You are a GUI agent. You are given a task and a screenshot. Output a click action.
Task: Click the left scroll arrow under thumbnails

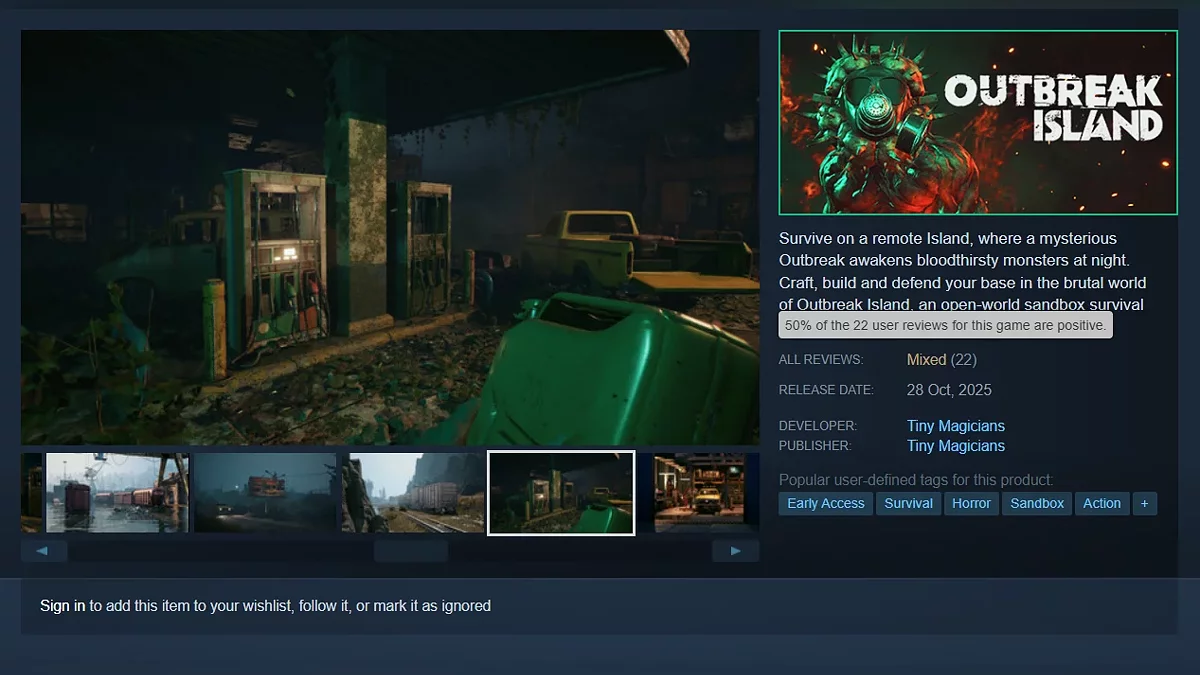43,551
